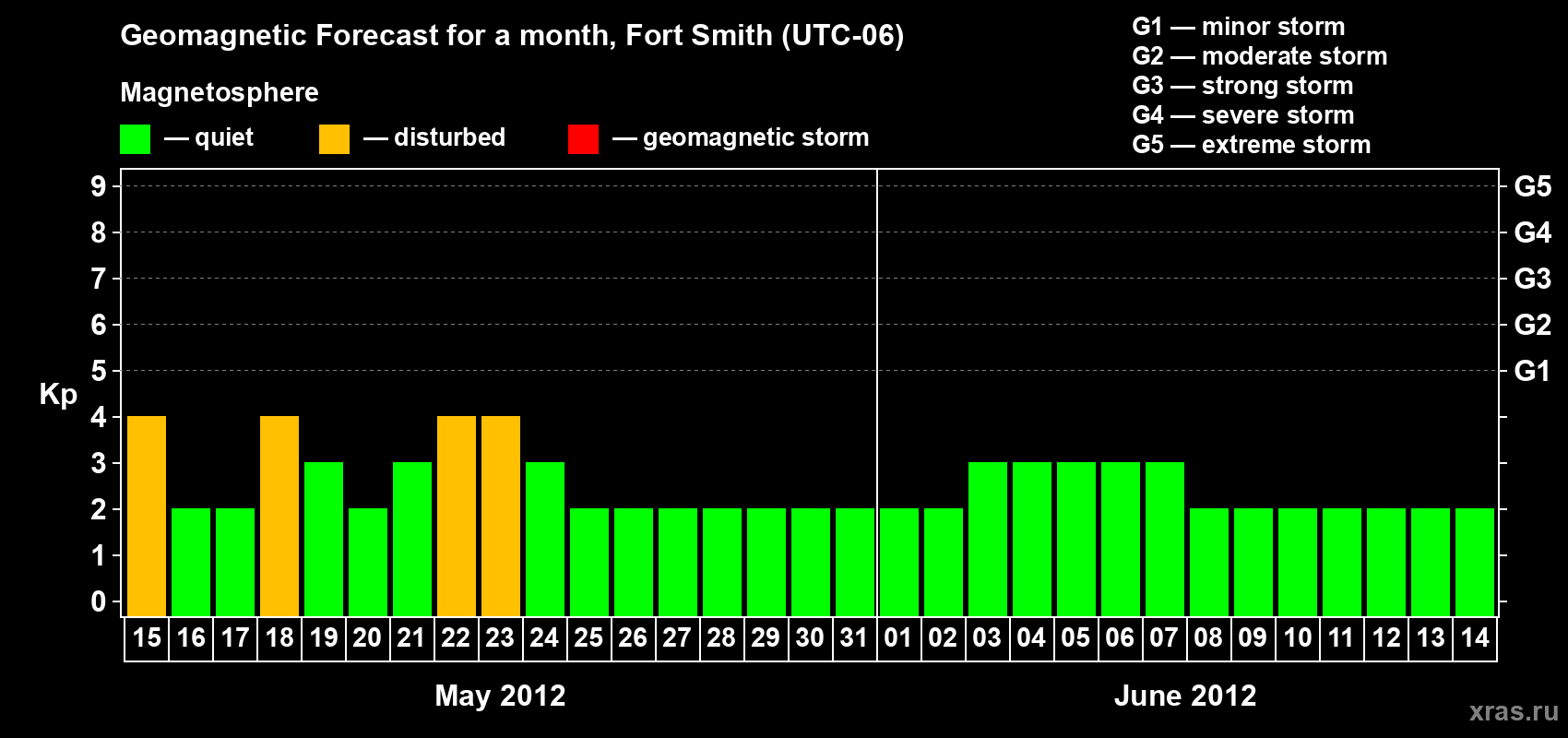This screenshot has width=1568, height=738.
Task: Click the Kp axis title
Action: [58, 395]
